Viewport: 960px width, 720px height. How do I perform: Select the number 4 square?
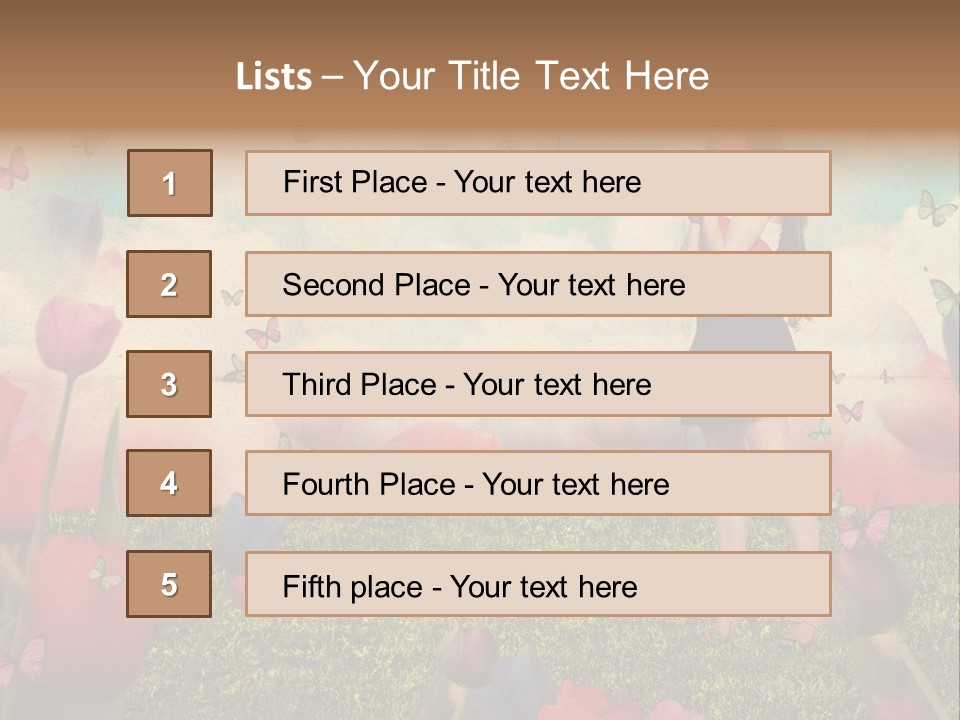[x=169, y=483]
